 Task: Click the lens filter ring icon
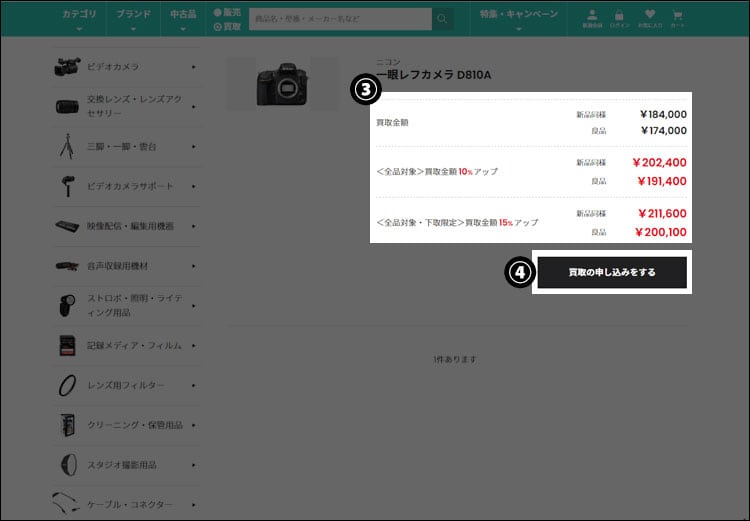click(x=67, y=385)
